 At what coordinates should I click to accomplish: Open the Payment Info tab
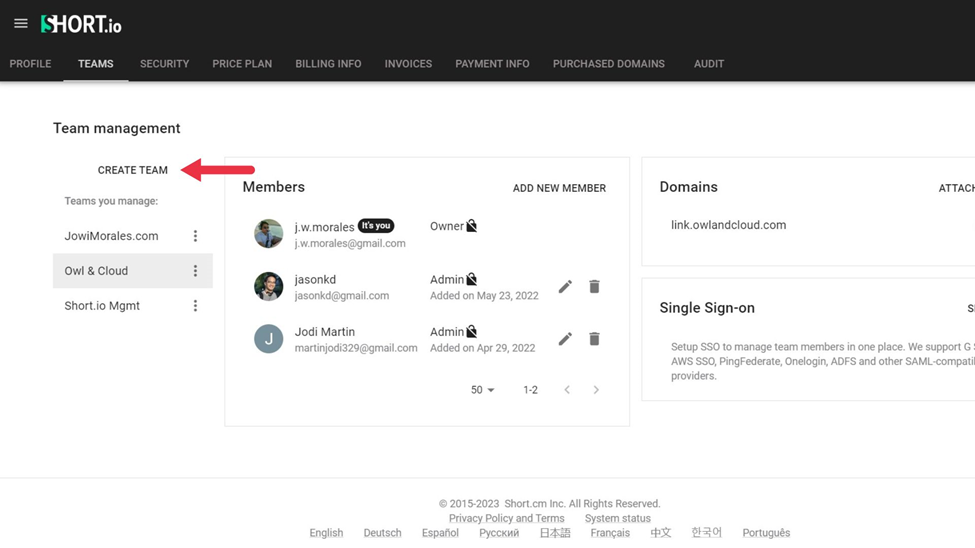coord(492,63)
